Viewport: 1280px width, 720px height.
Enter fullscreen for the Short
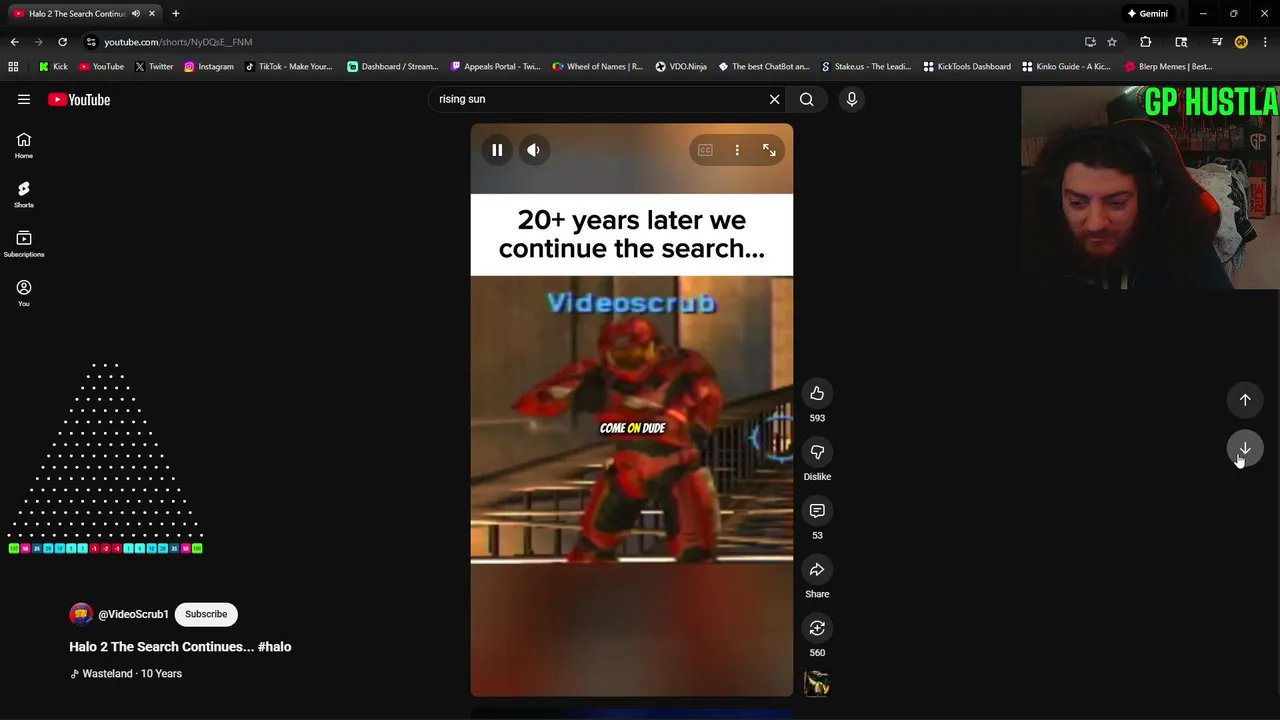click(769, 150)
